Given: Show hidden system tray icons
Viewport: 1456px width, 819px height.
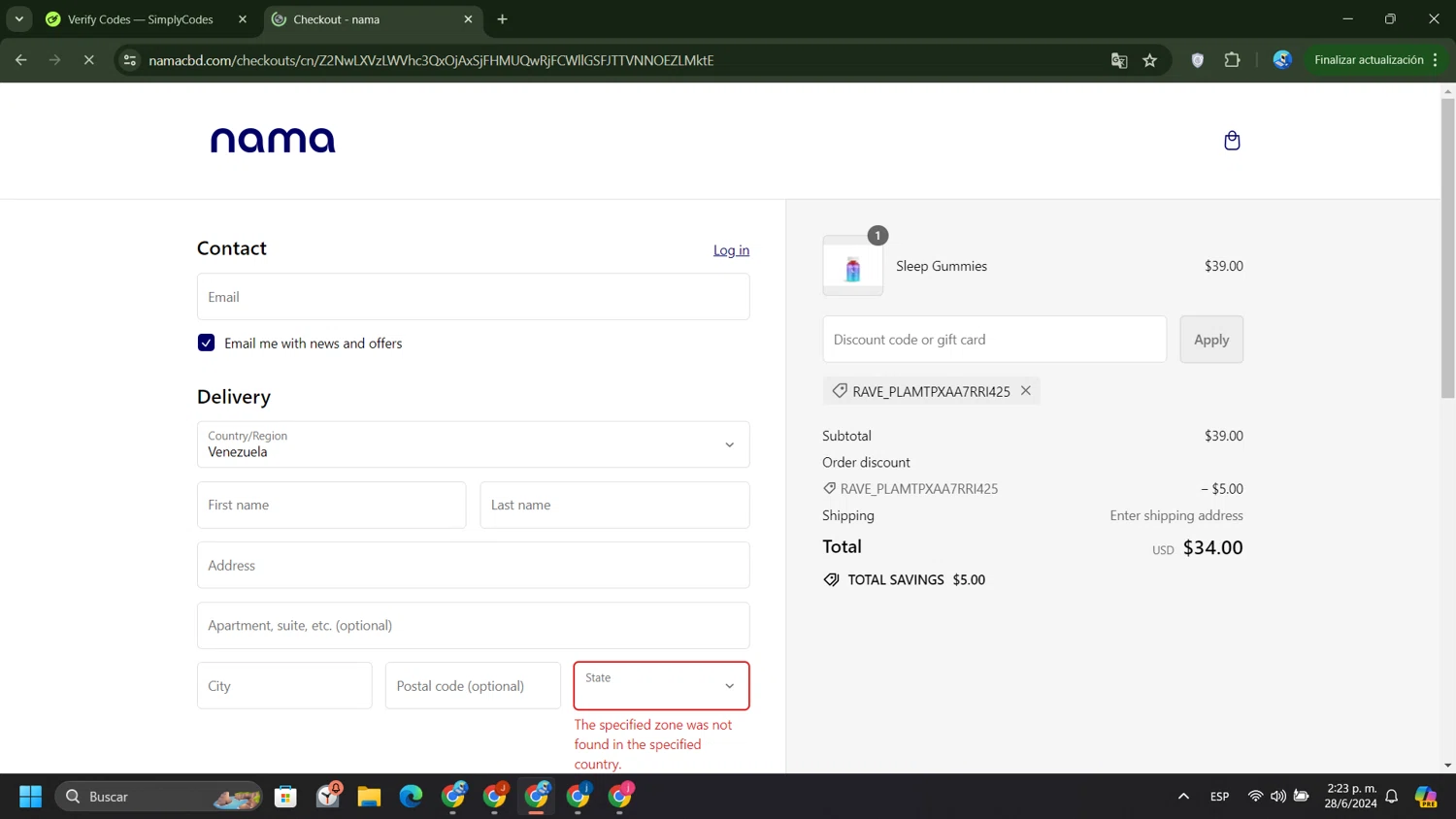Looking at the screenshot, I should [x=1183, y=797].
